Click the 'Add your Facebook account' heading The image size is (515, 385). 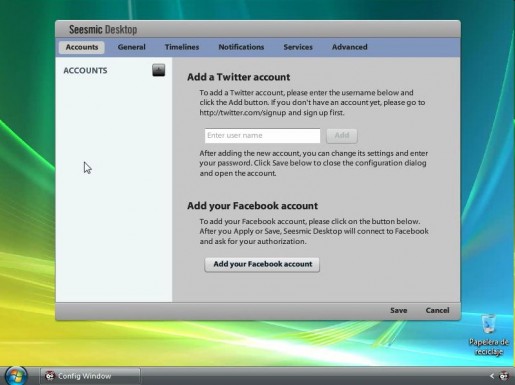tap(252, 206)
